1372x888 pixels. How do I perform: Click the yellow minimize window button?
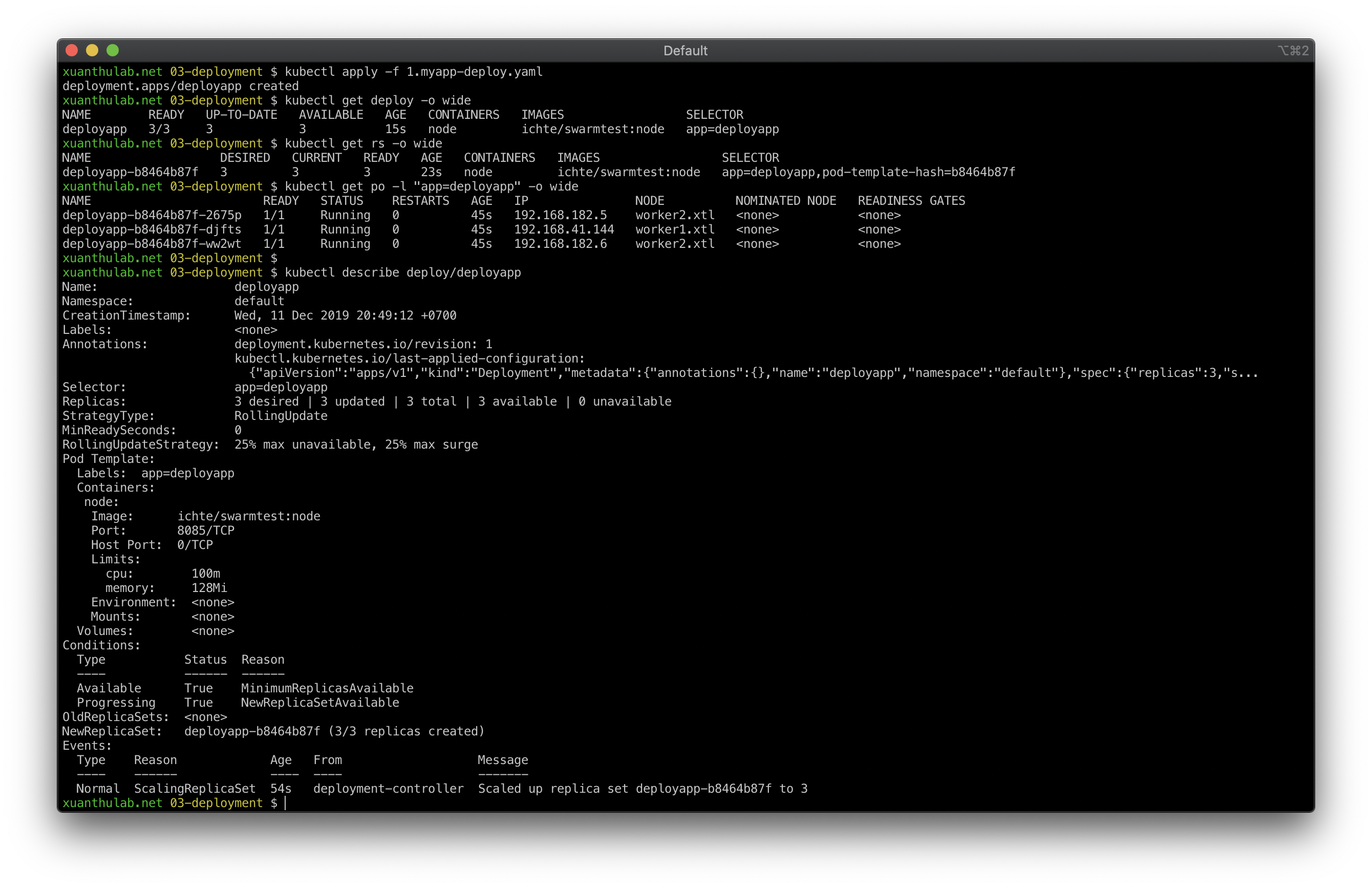tap(92, 50)
